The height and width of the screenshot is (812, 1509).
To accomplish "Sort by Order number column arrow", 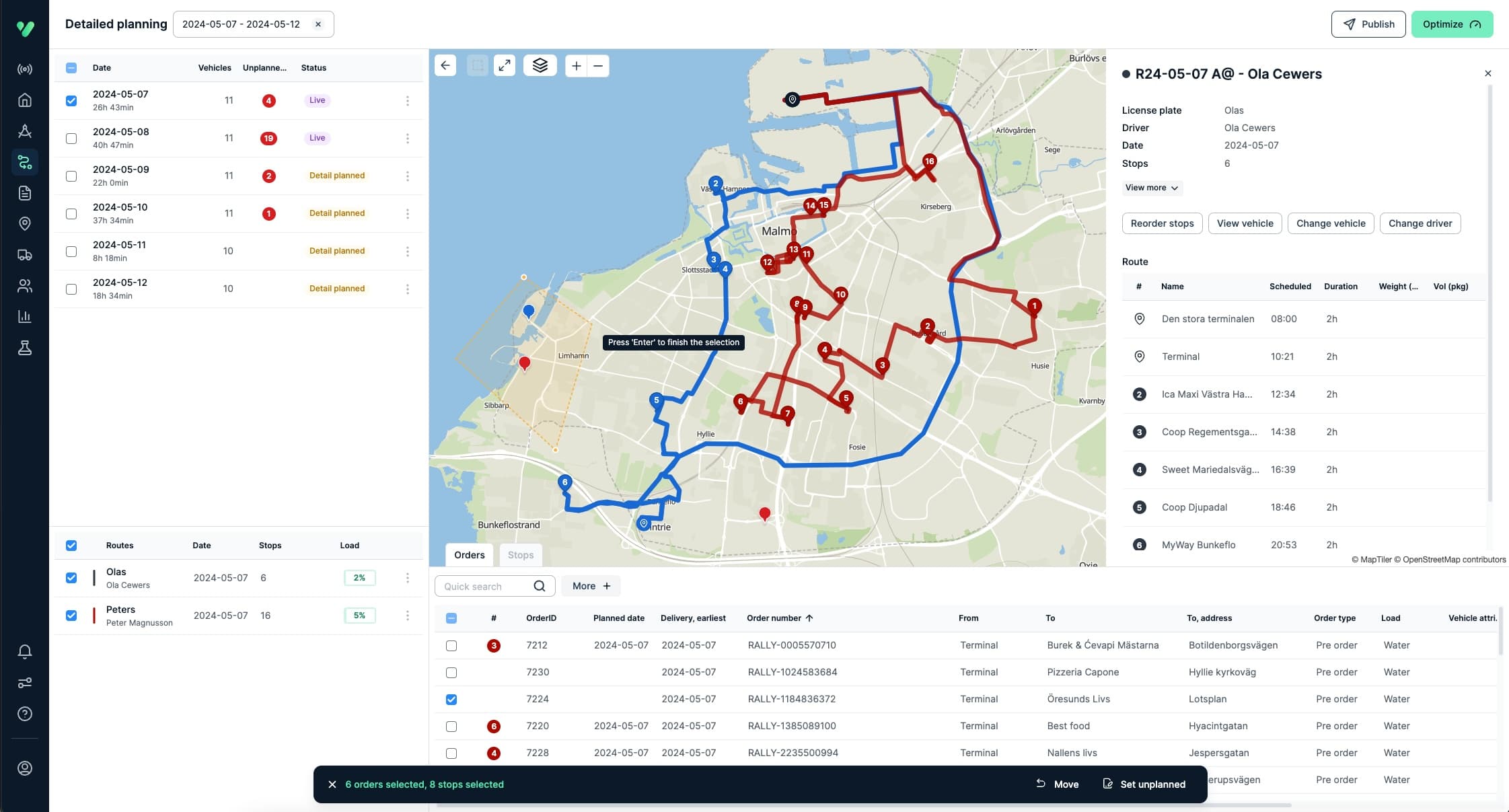I will [810, 618].
